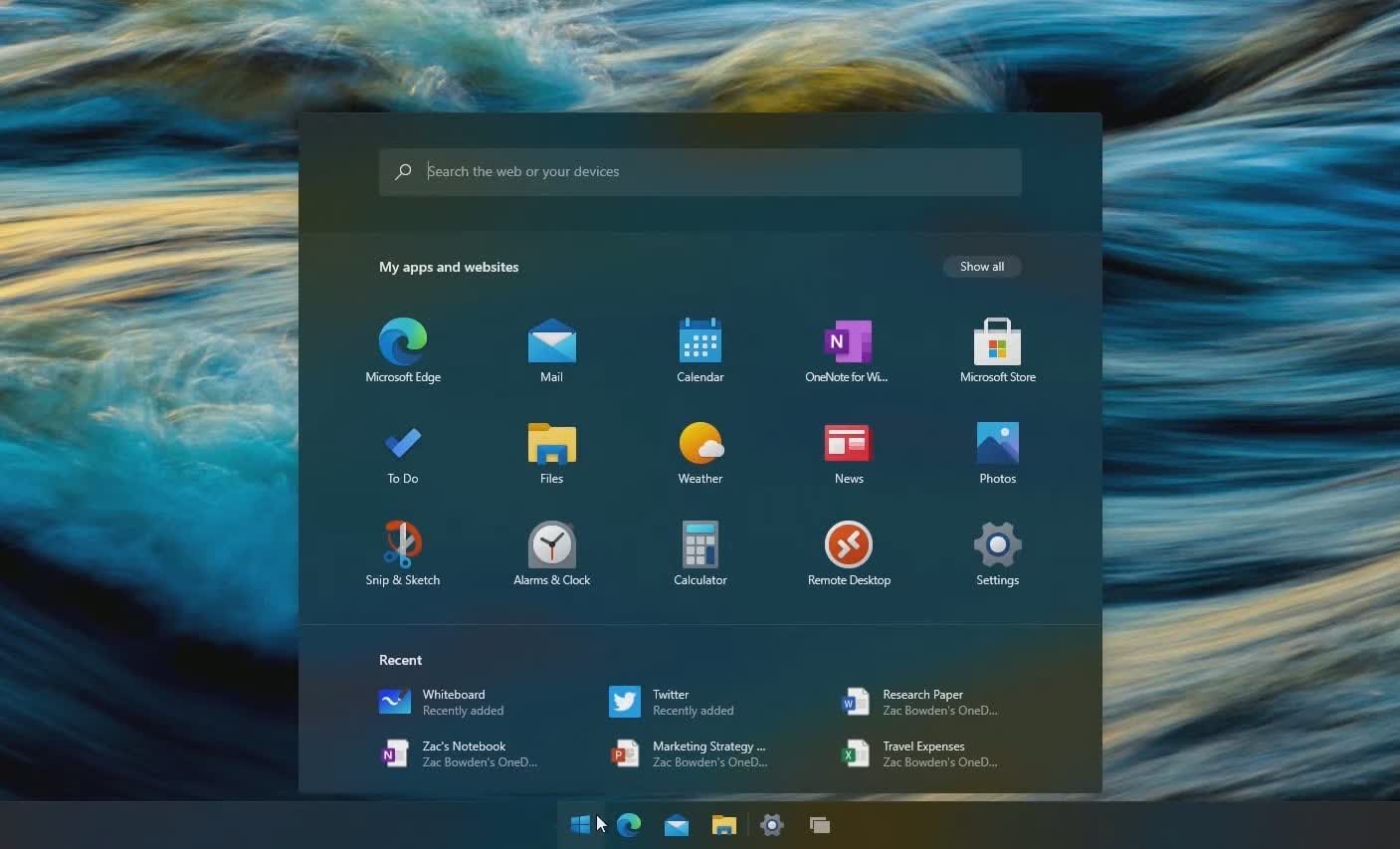
Task: Launch the Calculator app
Action: [700, 554]
